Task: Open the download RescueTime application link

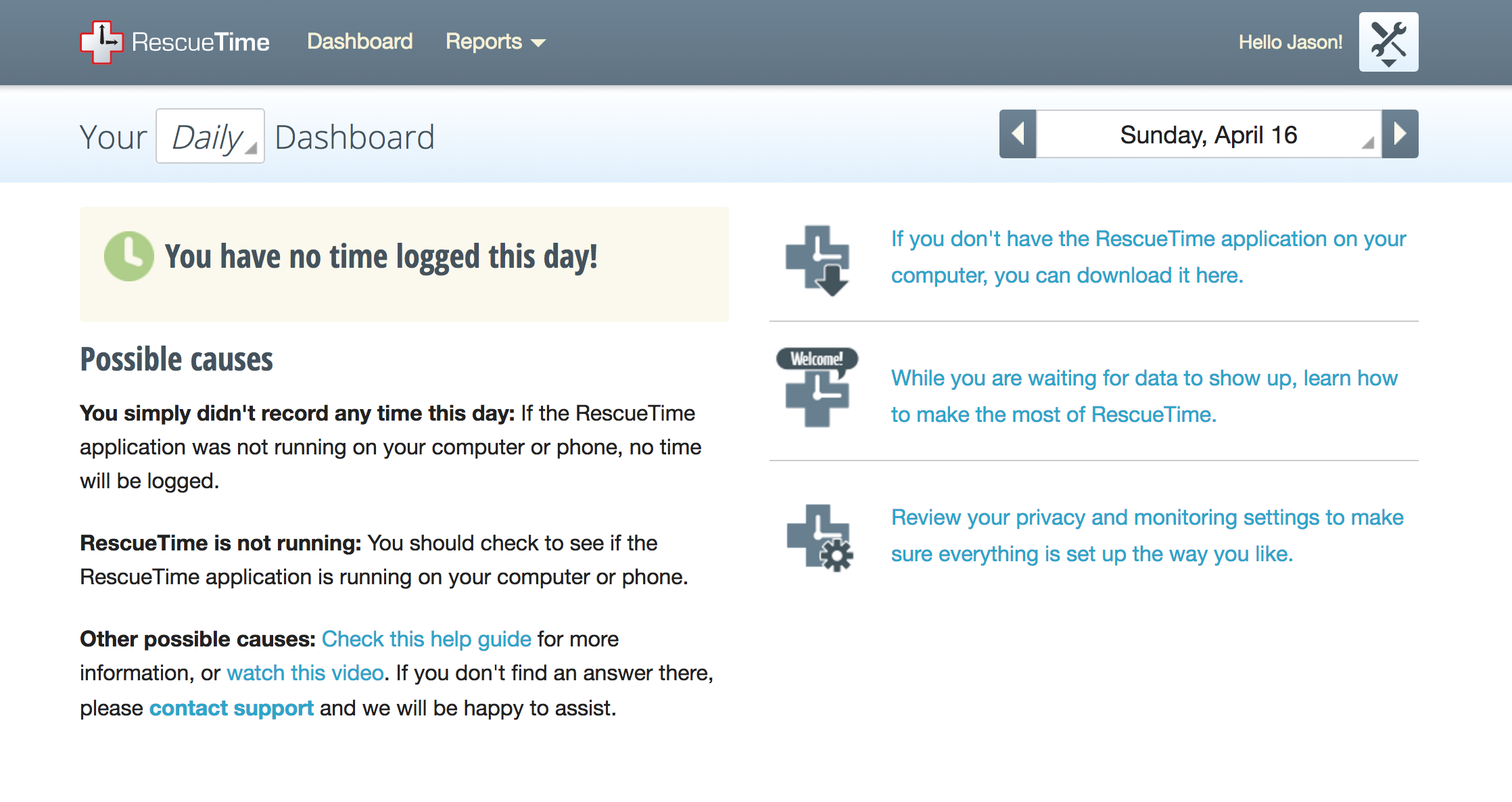Action: point(1148,257)
